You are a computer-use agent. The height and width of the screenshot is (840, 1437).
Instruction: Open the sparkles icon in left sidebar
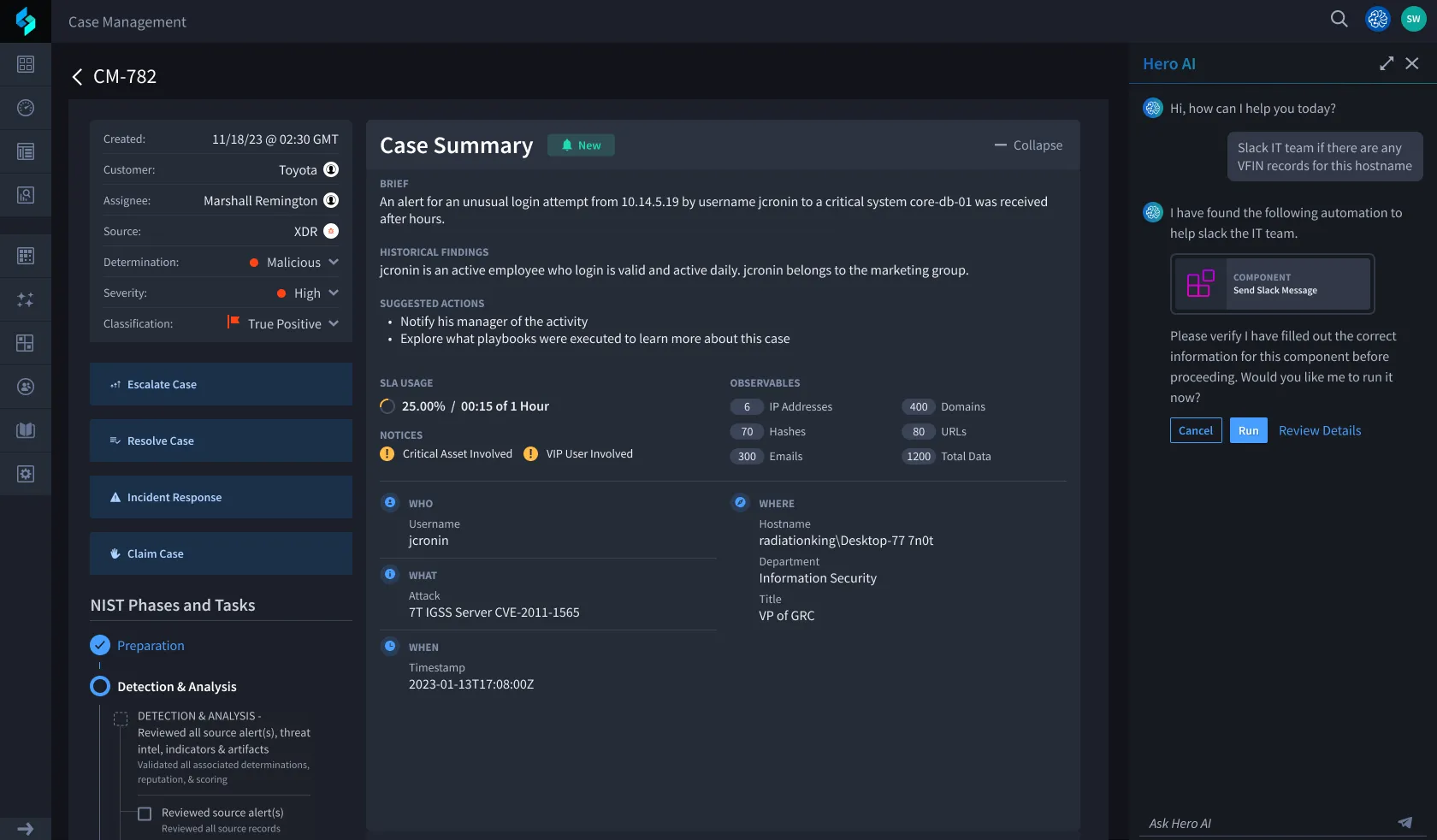coord(26,299)
